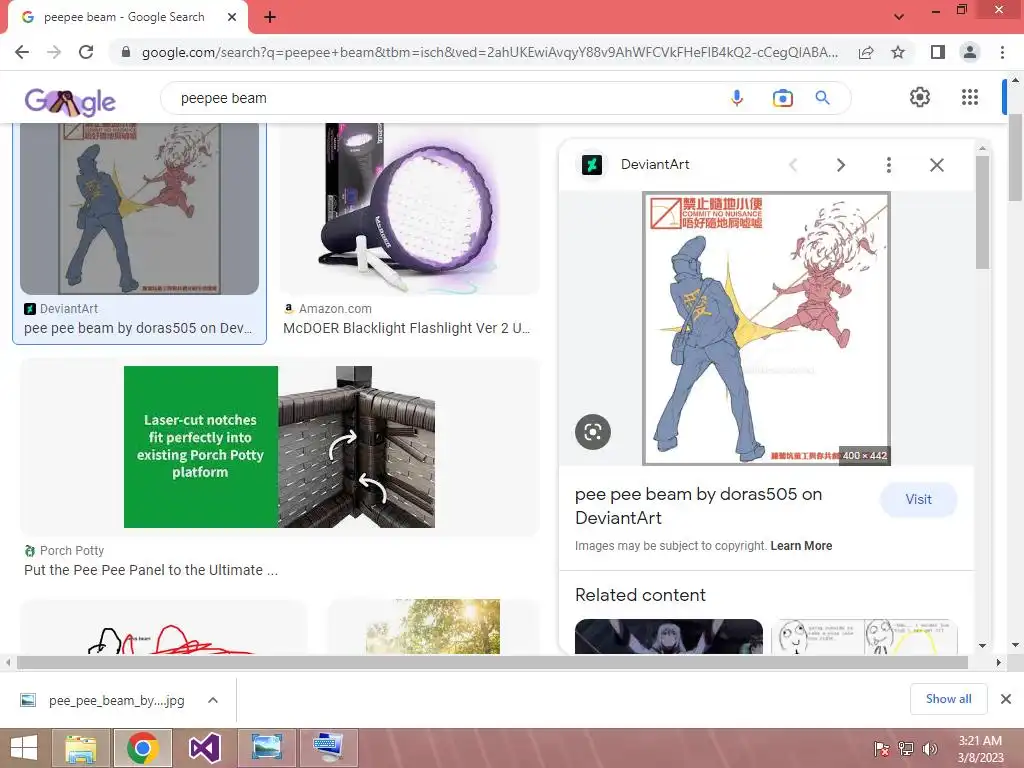Open the clock showing 3:21 AM
1024x768 pixels.
[980, 749]
